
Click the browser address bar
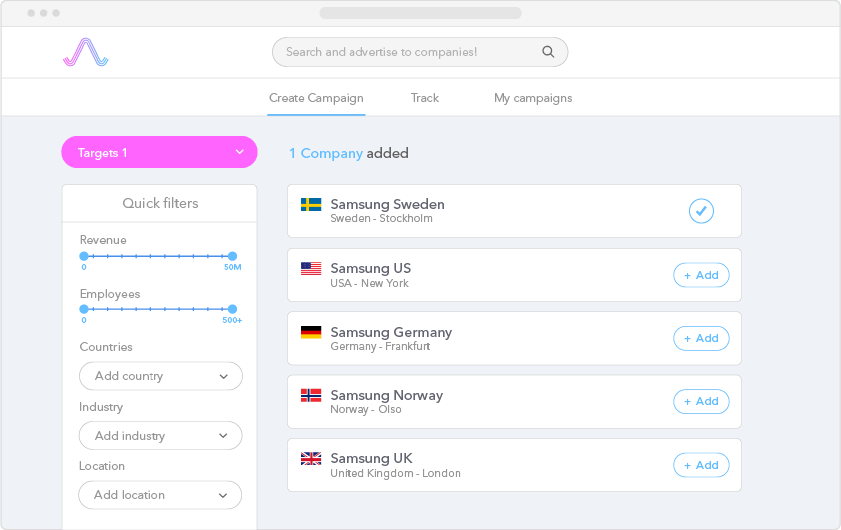(x=420, y=13)
